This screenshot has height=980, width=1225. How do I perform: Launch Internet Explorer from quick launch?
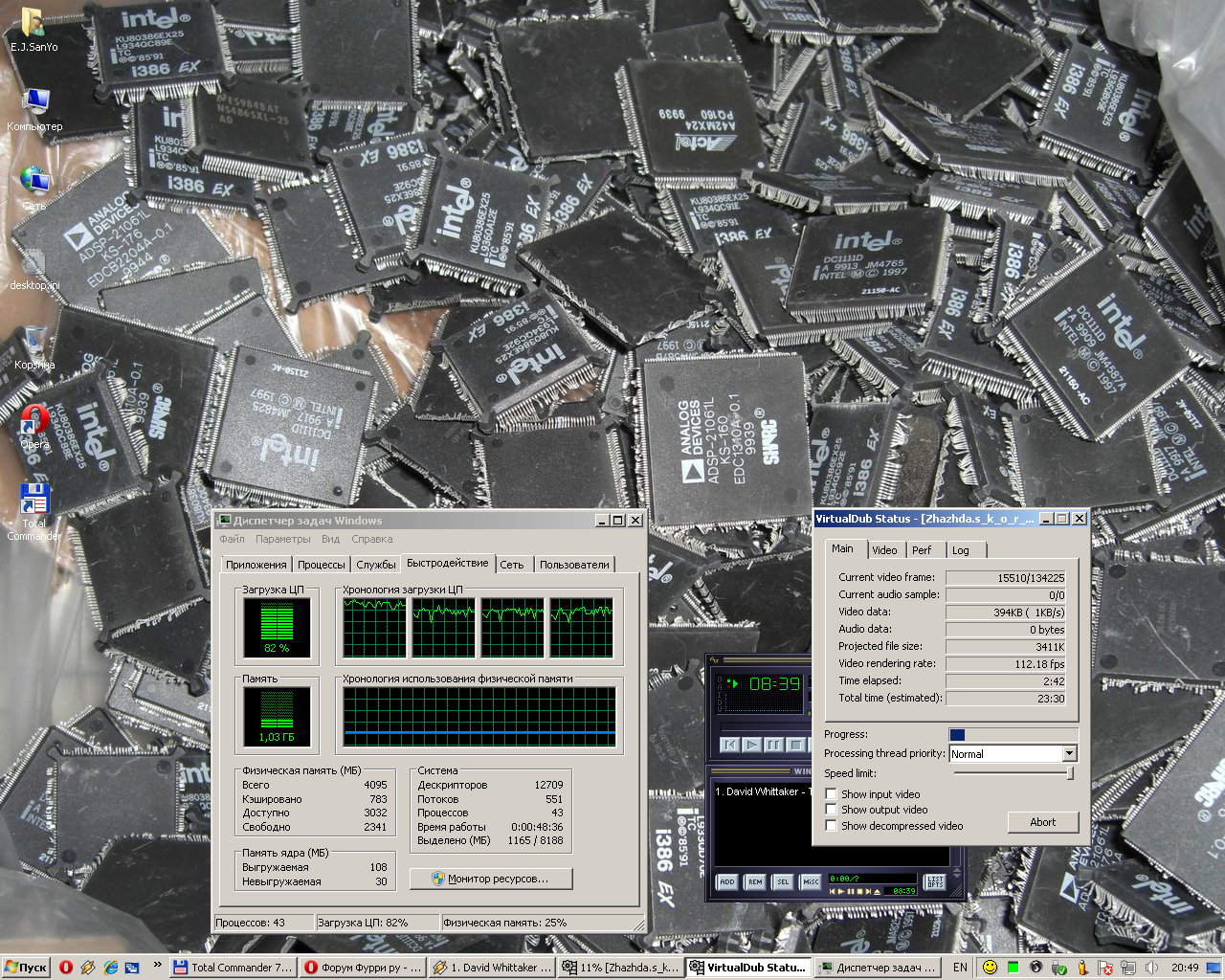110,968
